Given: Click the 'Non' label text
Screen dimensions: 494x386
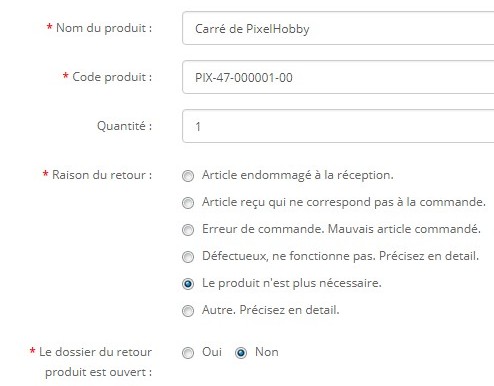Looking at the screenshot, I should click(x=267, y=352).
